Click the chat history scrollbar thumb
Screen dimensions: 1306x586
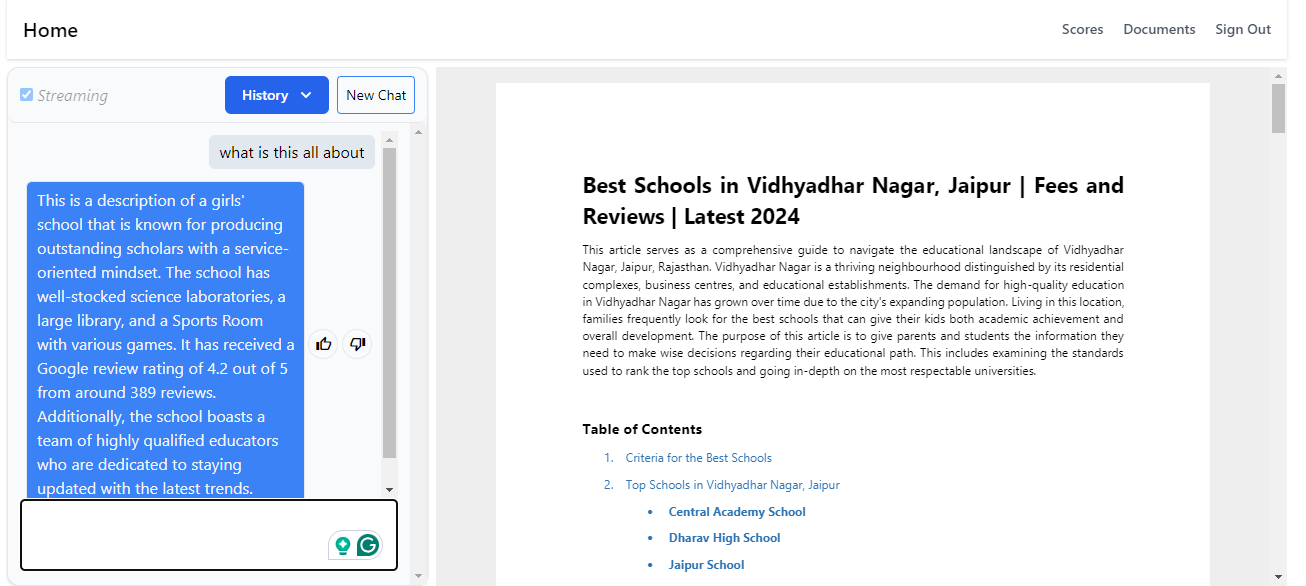pos(390,300)
